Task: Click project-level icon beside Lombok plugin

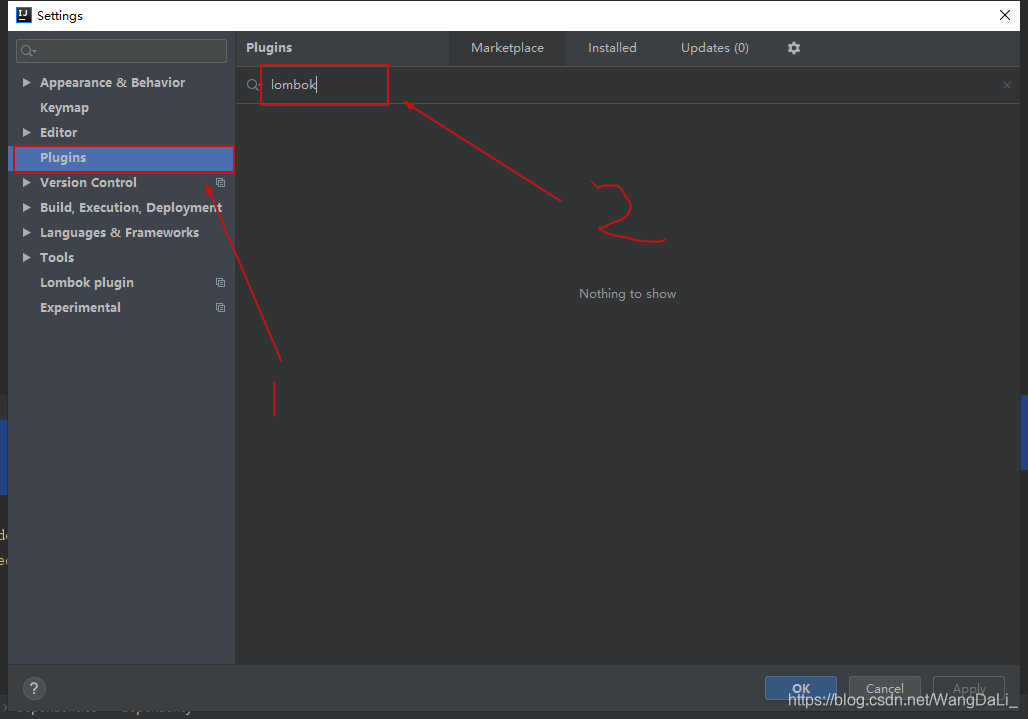Action: (x=220, y=282)
